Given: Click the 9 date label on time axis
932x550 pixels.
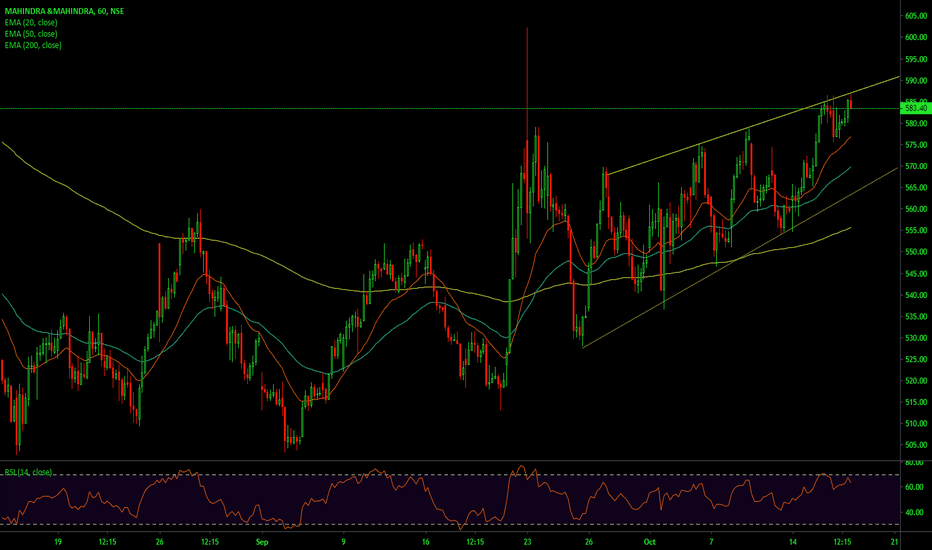Looking at the screenshot, I should [344, 542].
